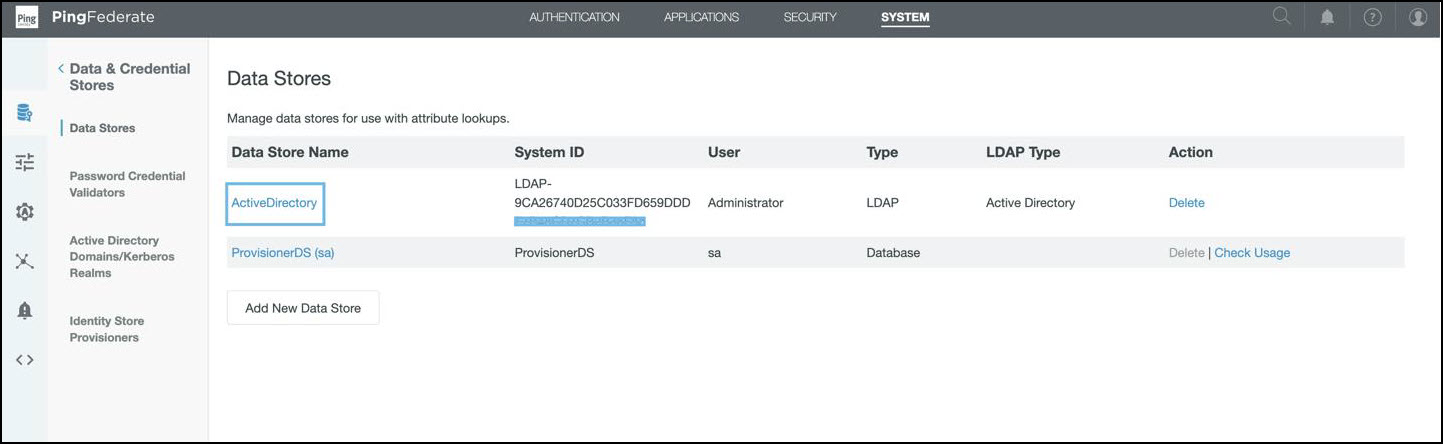Open the search magnifier in header
The width and height of the screenshot is (1443, 444).
[x=1281, y=17]
